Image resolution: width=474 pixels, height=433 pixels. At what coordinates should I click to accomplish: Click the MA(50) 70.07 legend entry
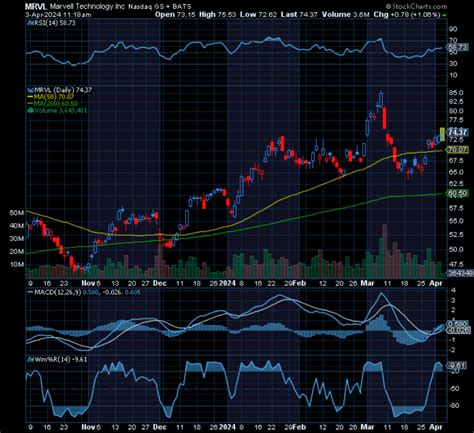(x=54, y=97)
